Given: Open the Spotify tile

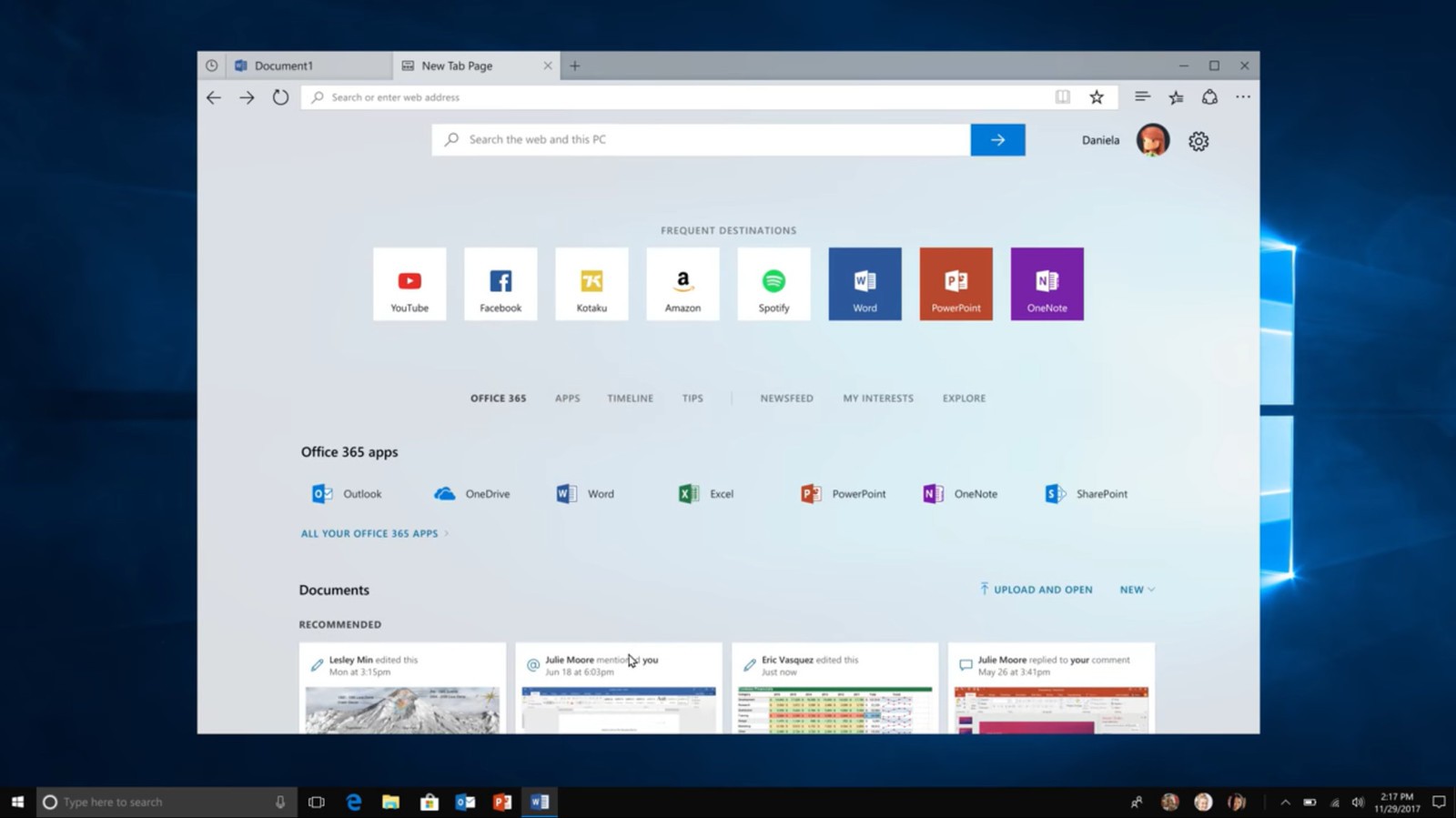Looking at the screenshot, I should point(773,284).
